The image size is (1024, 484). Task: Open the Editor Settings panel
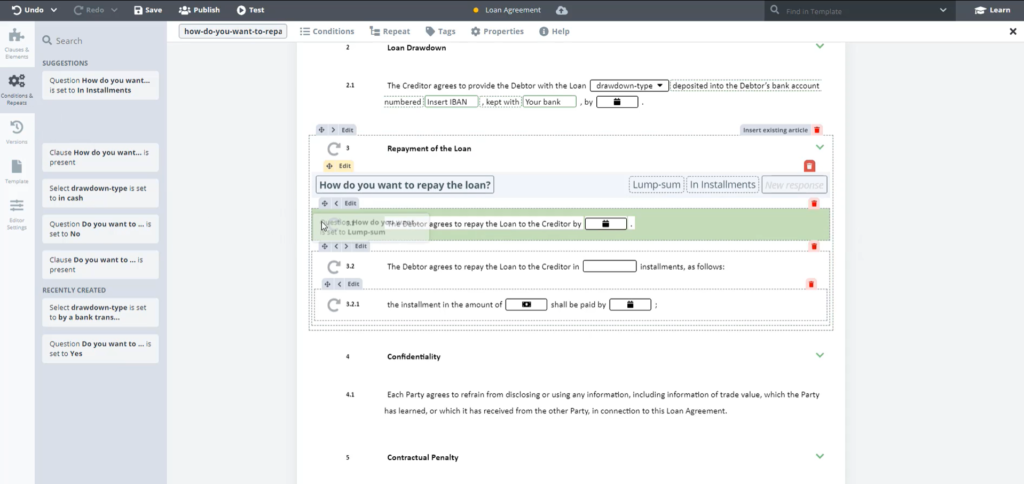coord(17,214)
